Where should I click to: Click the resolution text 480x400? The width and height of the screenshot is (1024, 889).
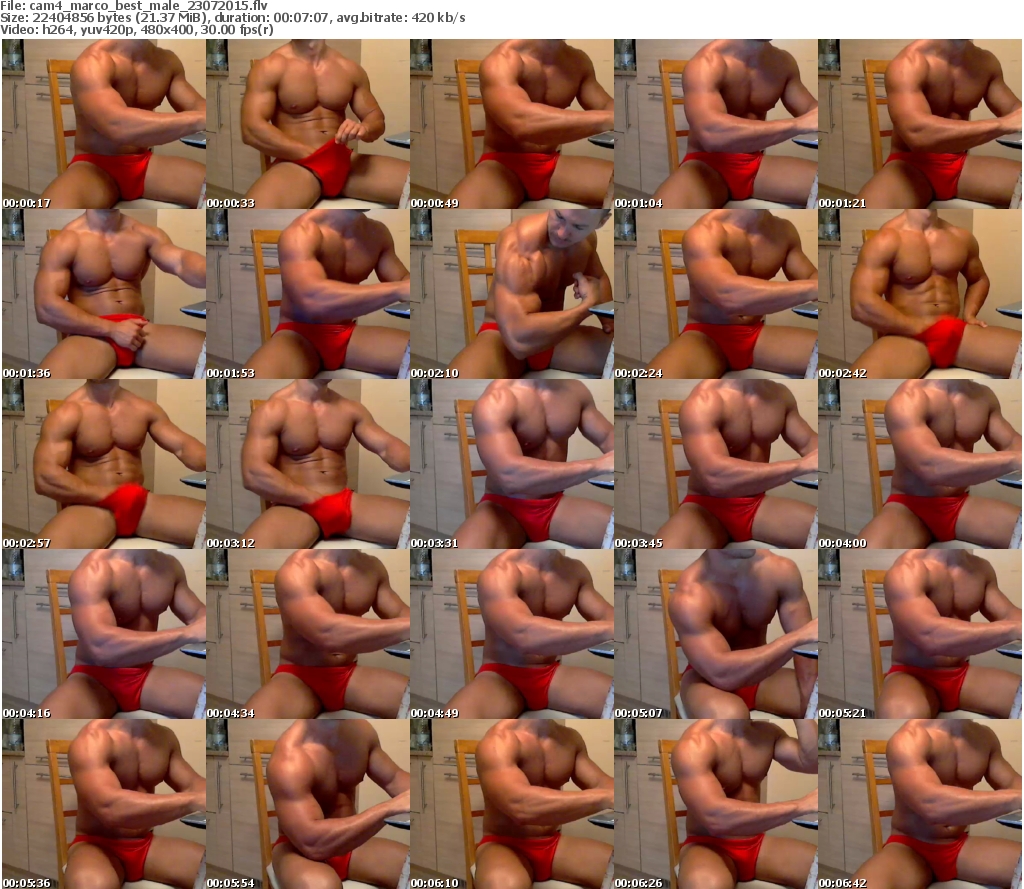click(168, 29)
